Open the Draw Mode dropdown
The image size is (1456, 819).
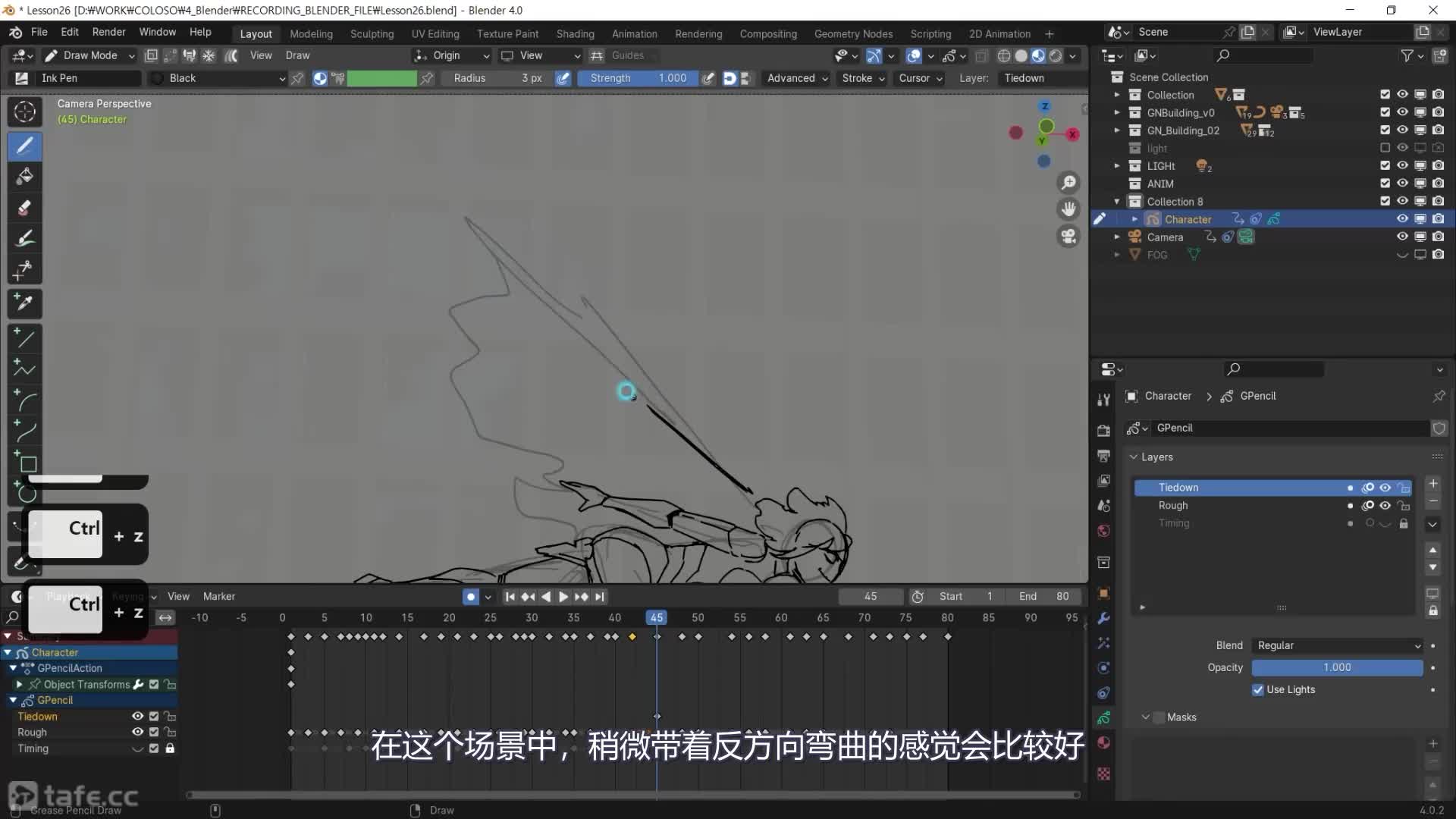click(x=89, y=55)
